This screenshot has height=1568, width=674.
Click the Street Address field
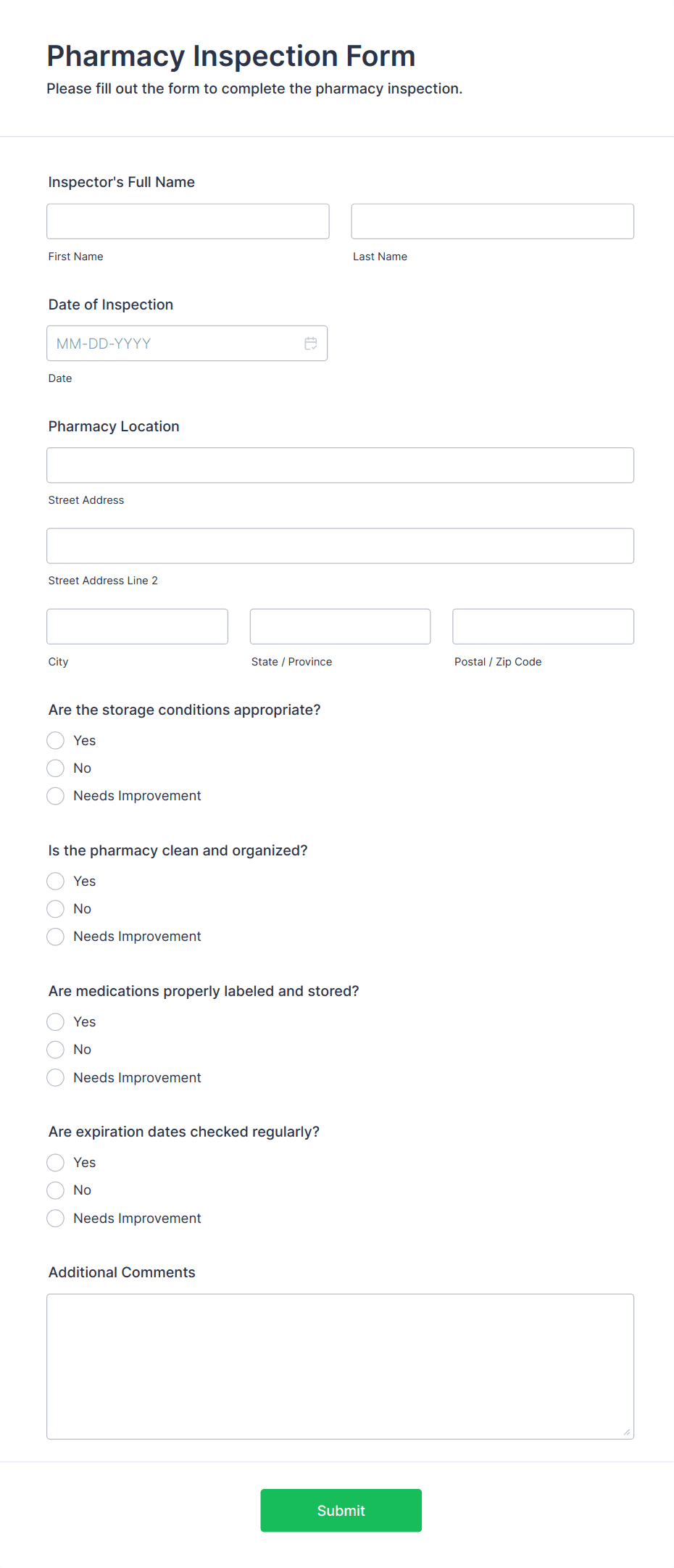click(340, 465)
